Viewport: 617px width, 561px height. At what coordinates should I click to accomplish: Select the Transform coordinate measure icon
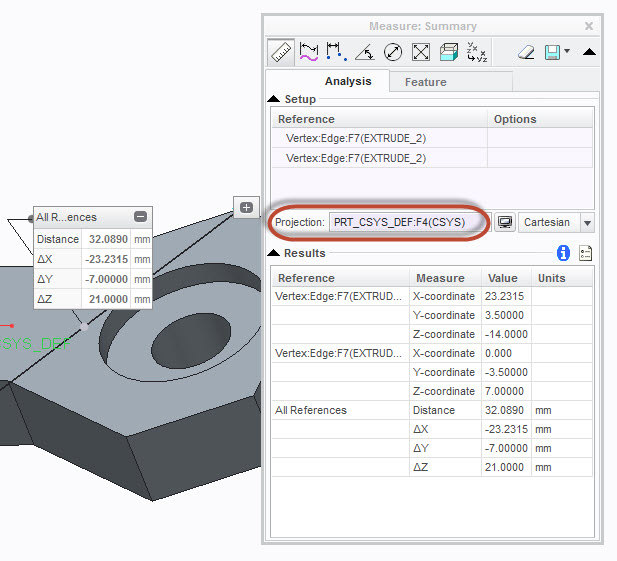[x=477, y=52]
